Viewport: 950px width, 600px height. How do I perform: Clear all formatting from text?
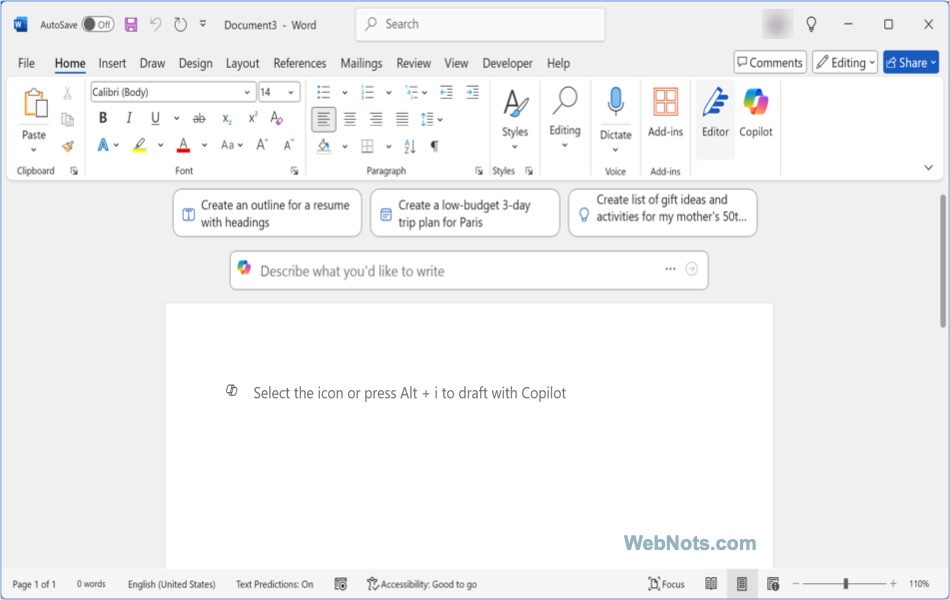point(277,118)
